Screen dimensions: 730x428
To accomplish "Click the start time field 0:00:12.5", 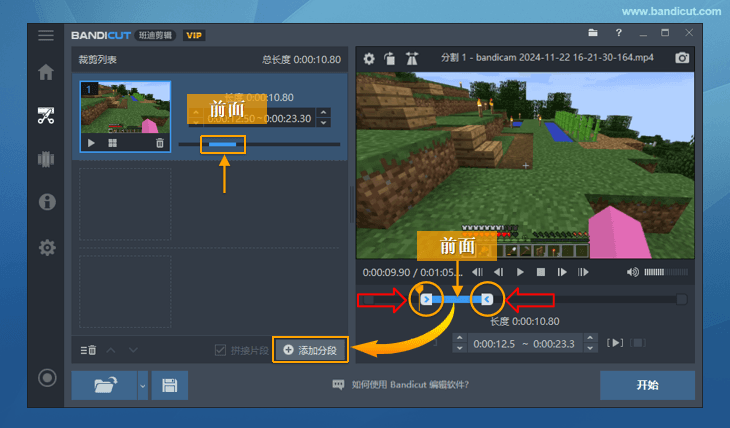I will click(494, 344).
